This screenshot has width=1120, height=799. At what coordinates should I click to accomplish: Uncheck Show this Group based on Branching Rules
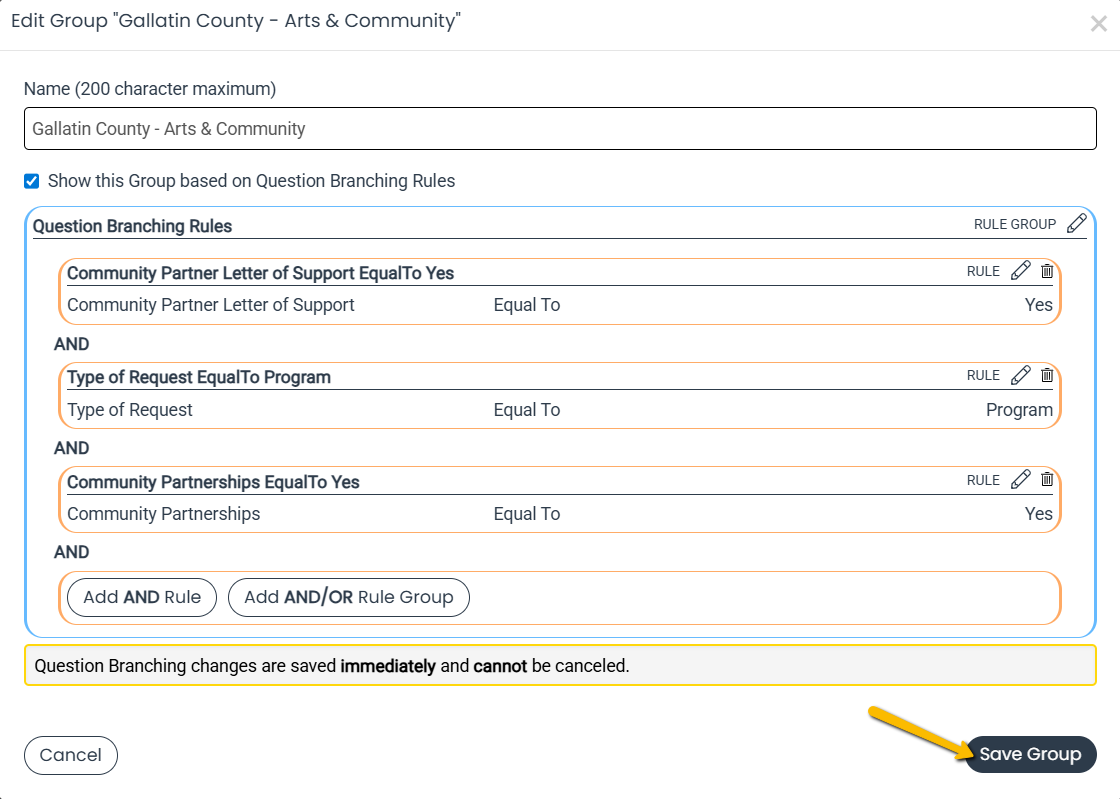(x=31, y=181)
